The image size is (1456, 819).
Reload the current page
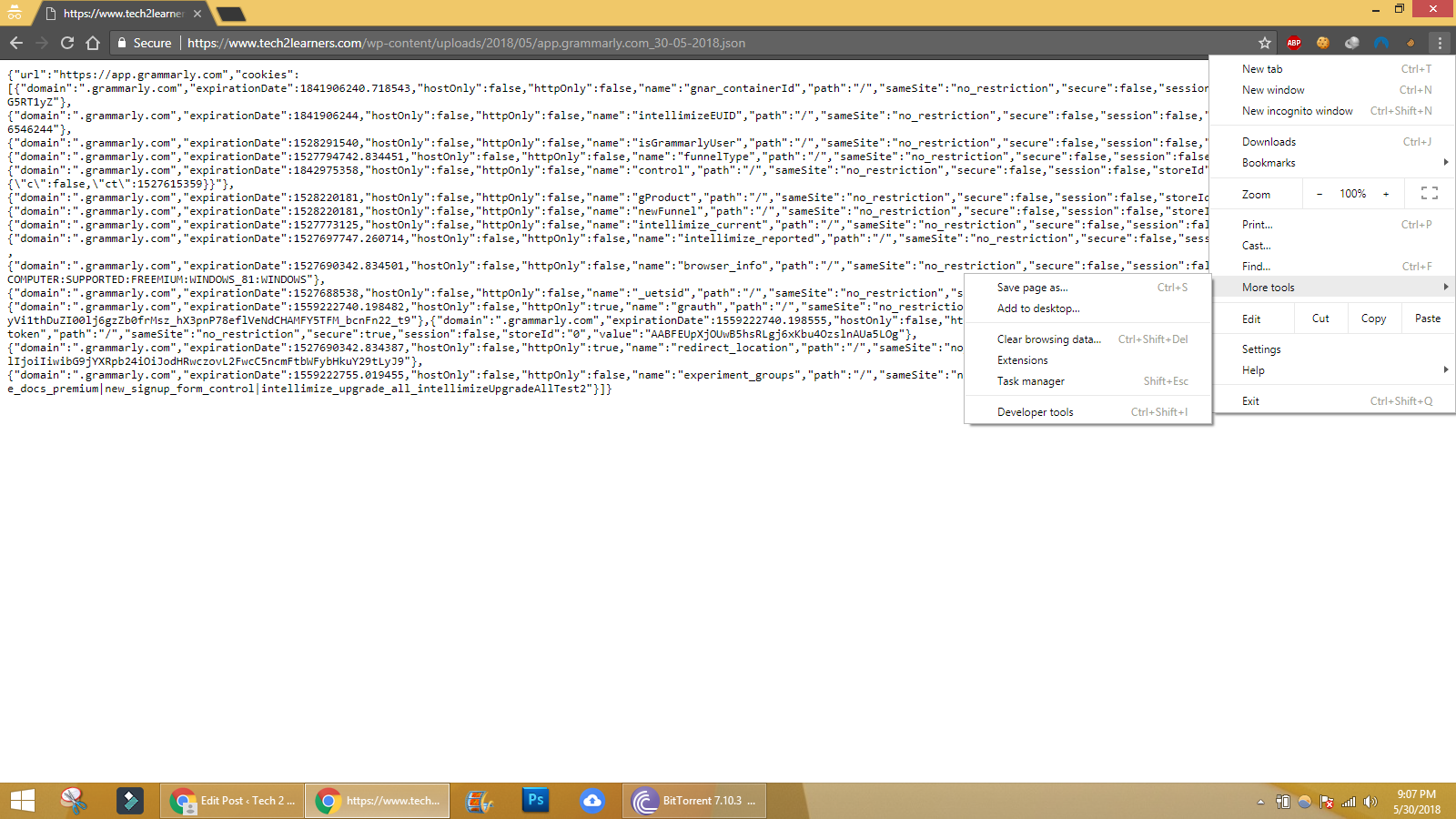tap(67, 43)
